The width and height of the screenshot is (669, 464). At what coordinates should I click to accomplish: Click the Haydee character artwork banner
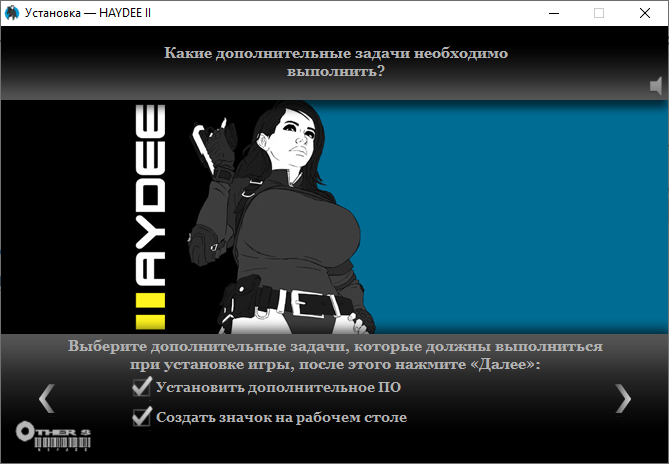[334, 217]
